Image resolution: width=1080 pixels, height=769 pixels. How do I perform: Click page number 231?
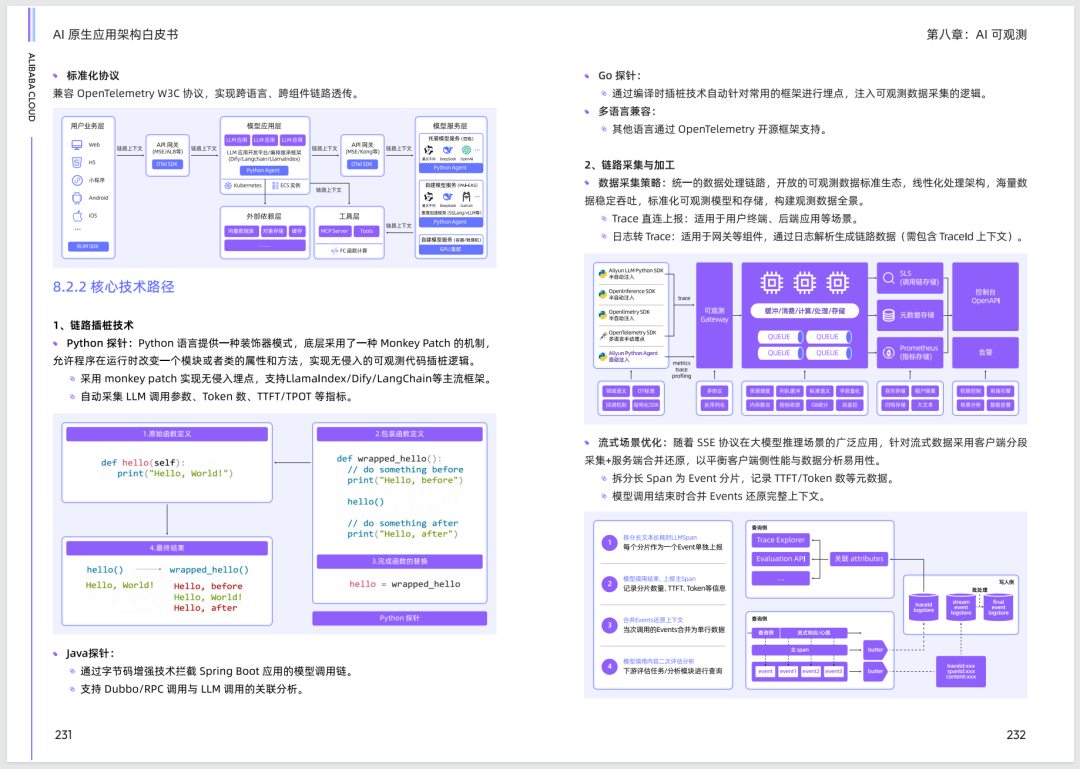tap(63, 735)
